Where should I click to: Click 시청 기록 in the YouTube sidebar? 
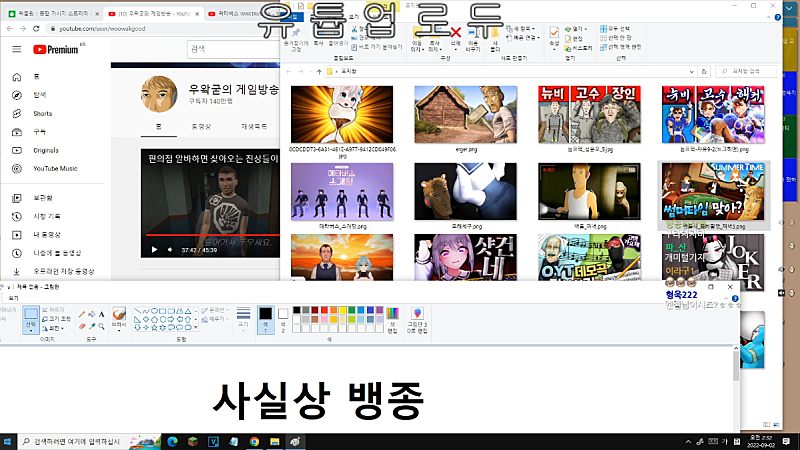pyautogui.click(x=48, y=216)
